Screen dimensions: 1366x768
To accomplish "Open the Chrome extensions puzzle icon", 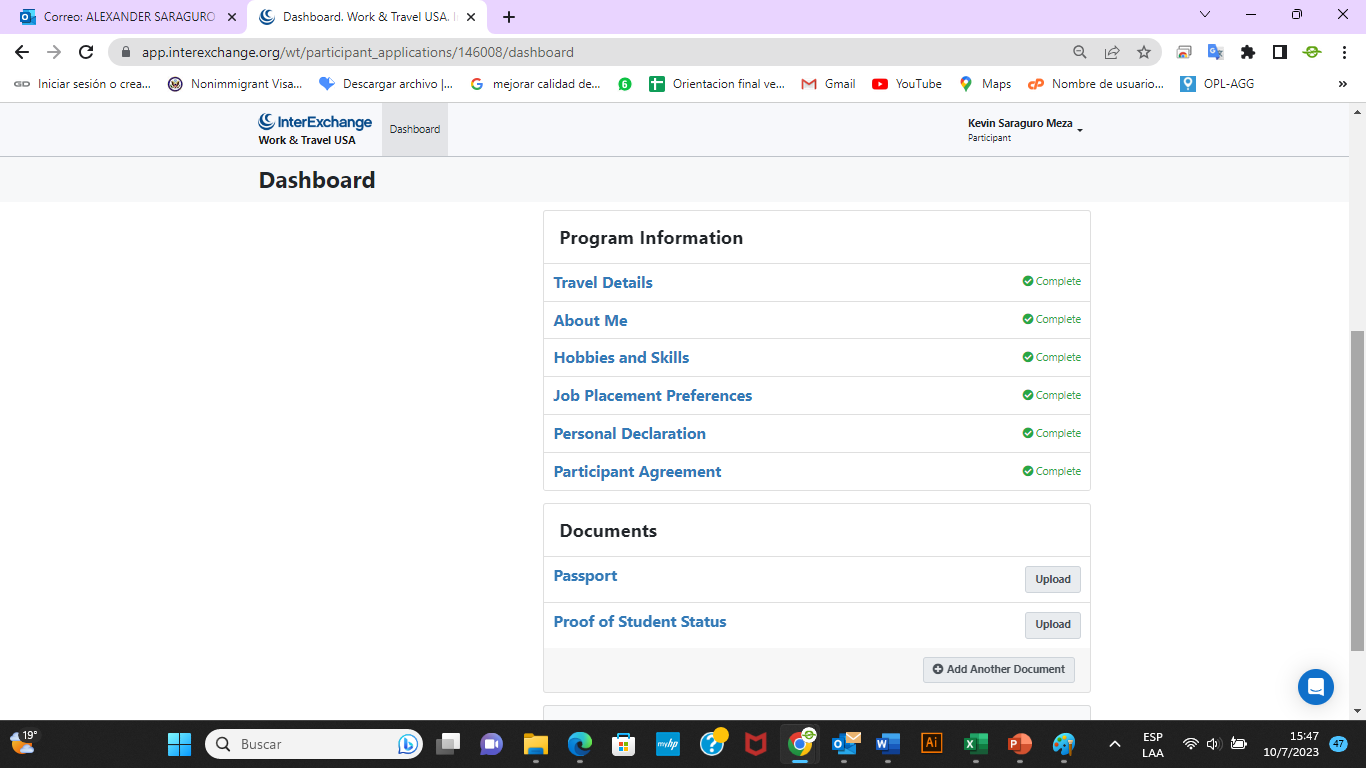I will 1247,52.
